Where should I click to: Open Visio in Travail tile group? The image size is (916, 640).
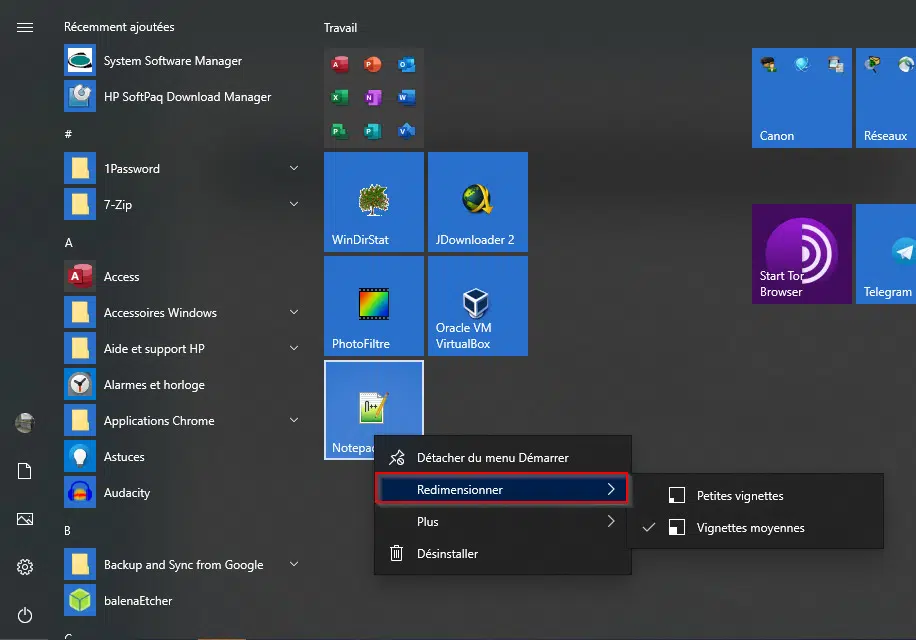click(x=406, y=131)
